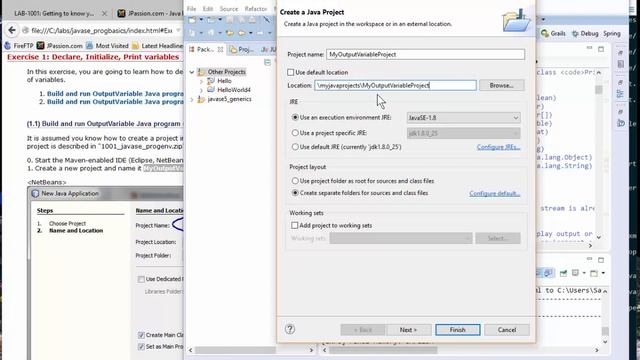
Task: Select Other Projects in Package Explorer
Action: click(x=227, y=72)
